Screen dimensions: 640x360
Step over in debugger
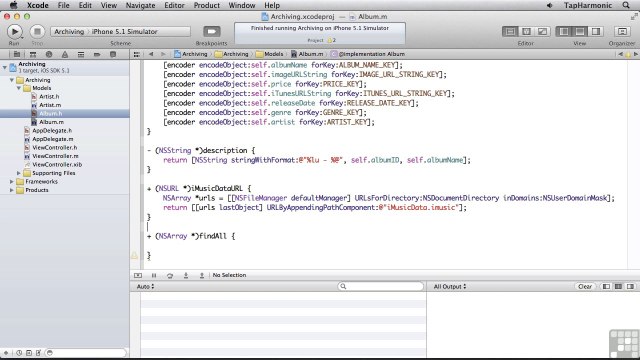[170, 276]
